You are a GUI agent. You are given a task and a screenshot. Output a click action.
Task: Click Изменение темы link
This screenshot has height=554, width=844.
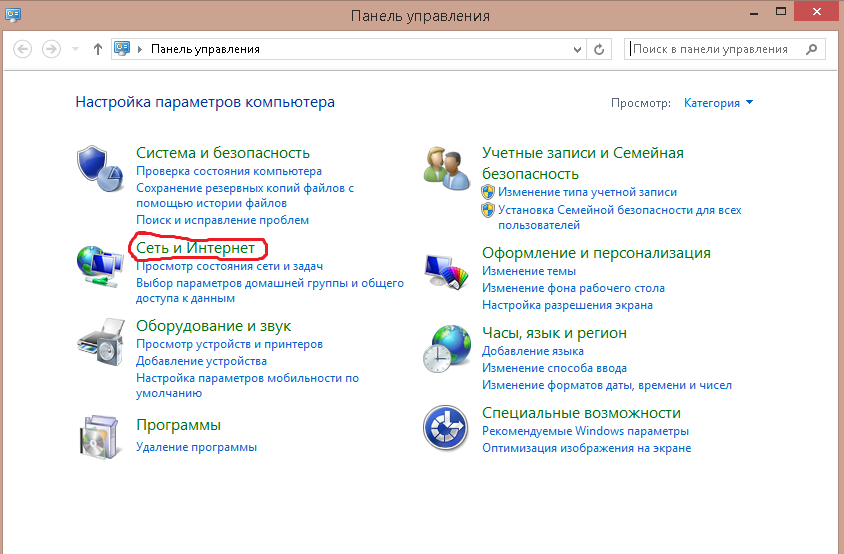[529, 271]
